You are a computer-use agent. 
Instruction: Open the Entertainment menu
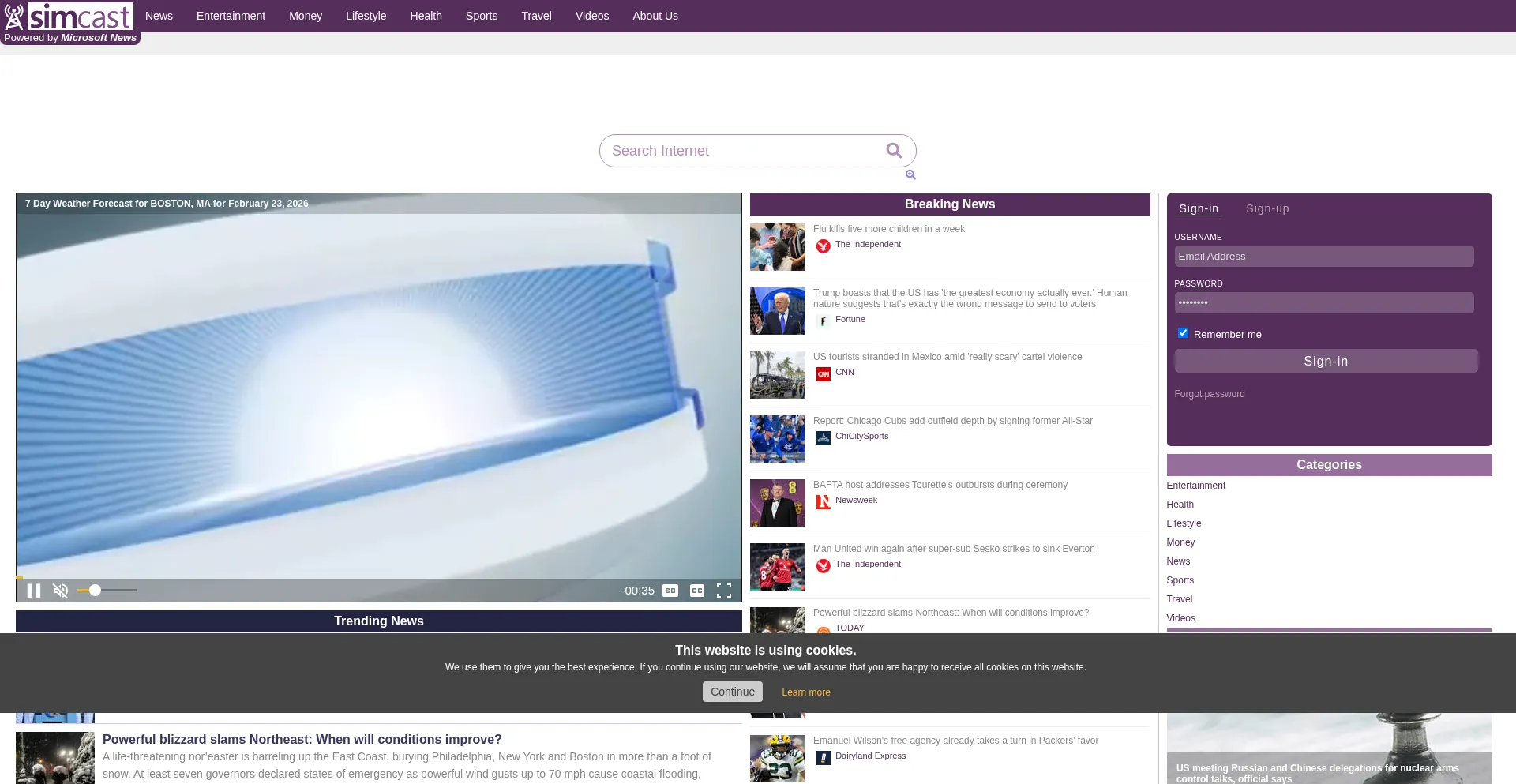231,16
